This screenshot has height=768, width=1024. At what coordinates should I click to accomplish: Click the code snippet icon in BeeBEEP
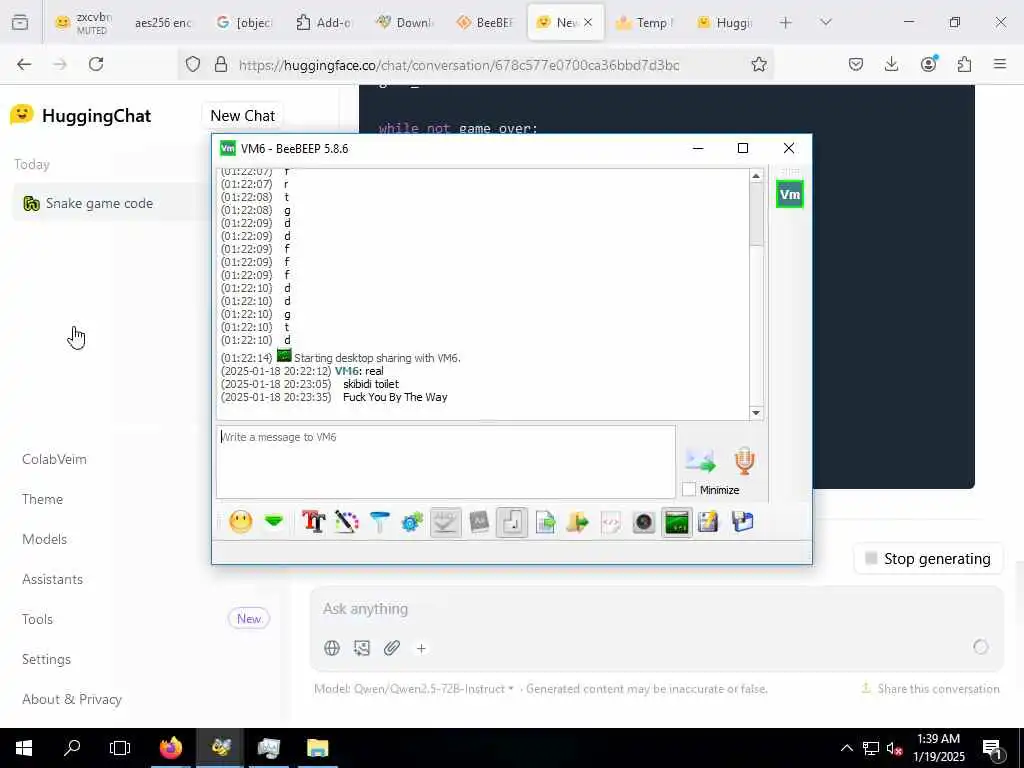click(x=611, y=522)
